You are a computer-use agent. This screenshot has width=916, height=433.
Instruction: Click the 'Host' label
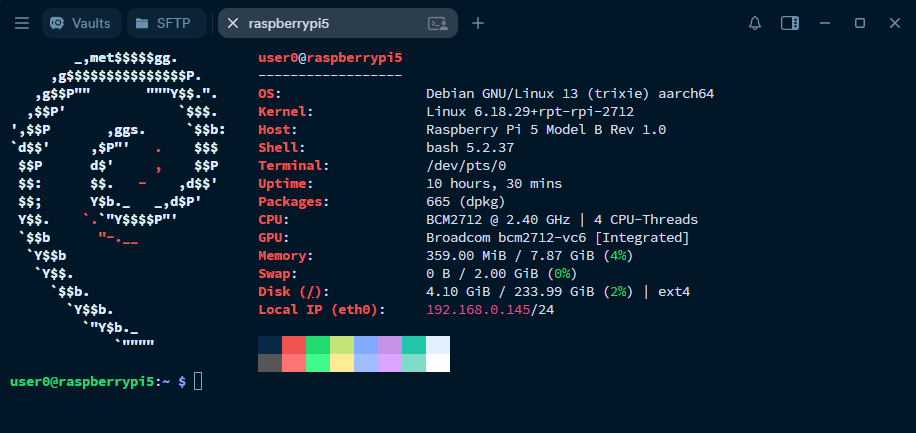(274, 130)
